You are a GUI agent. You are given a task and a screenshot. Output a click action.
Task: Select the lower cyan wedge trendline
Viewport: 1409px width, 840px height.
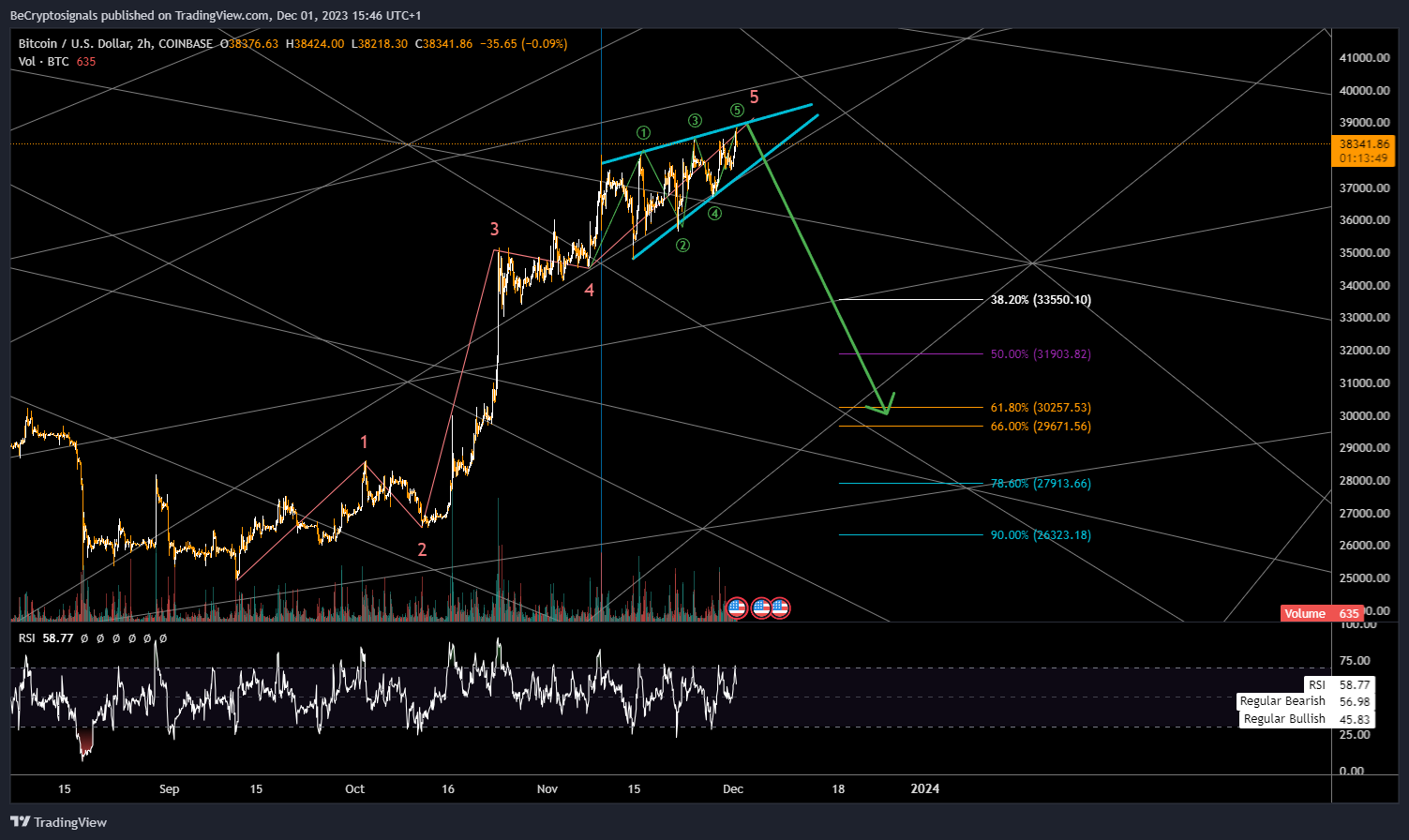coord(725,187)
